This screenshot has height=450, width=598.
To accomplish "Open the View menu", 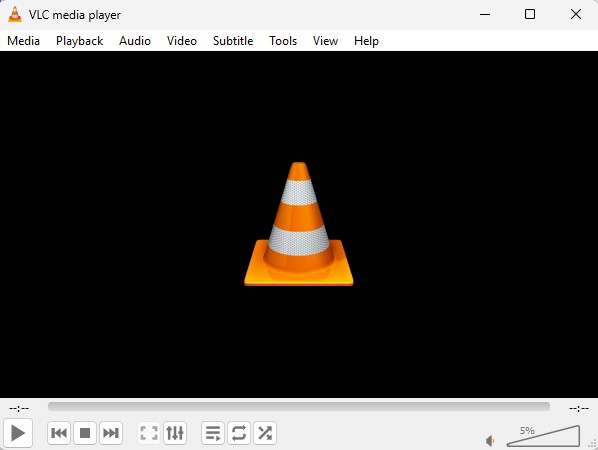I will [x=325, y=41].
